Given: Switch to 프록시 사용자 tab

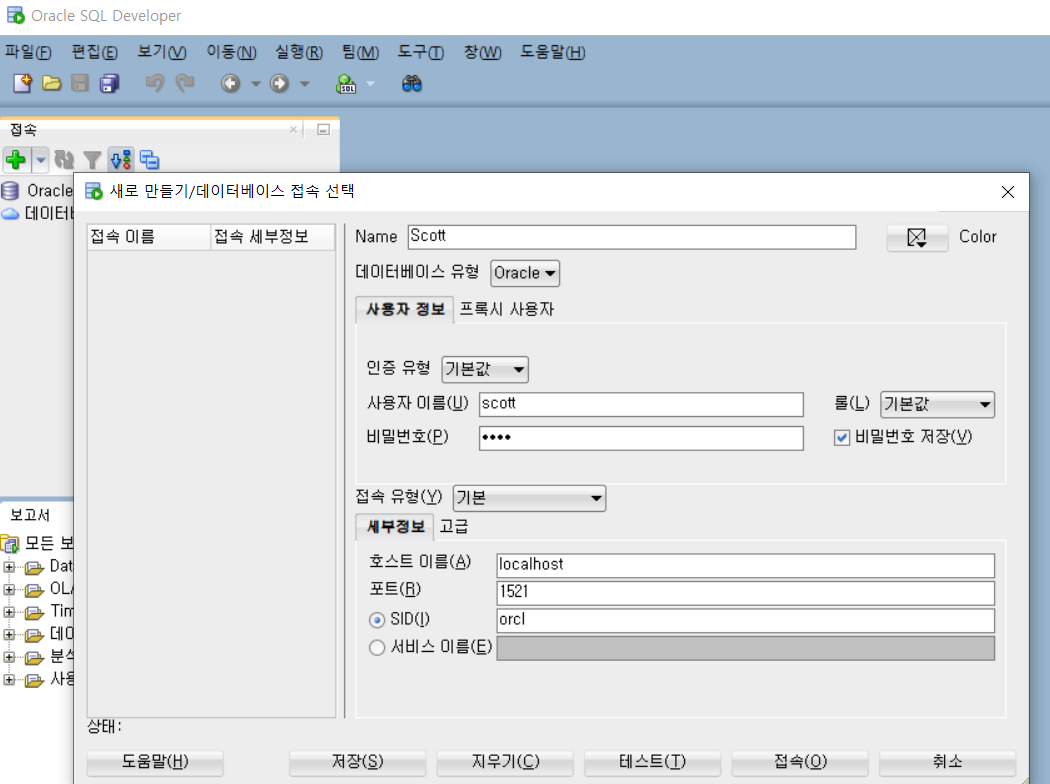Looking at the screenshot, I should 506,309.
